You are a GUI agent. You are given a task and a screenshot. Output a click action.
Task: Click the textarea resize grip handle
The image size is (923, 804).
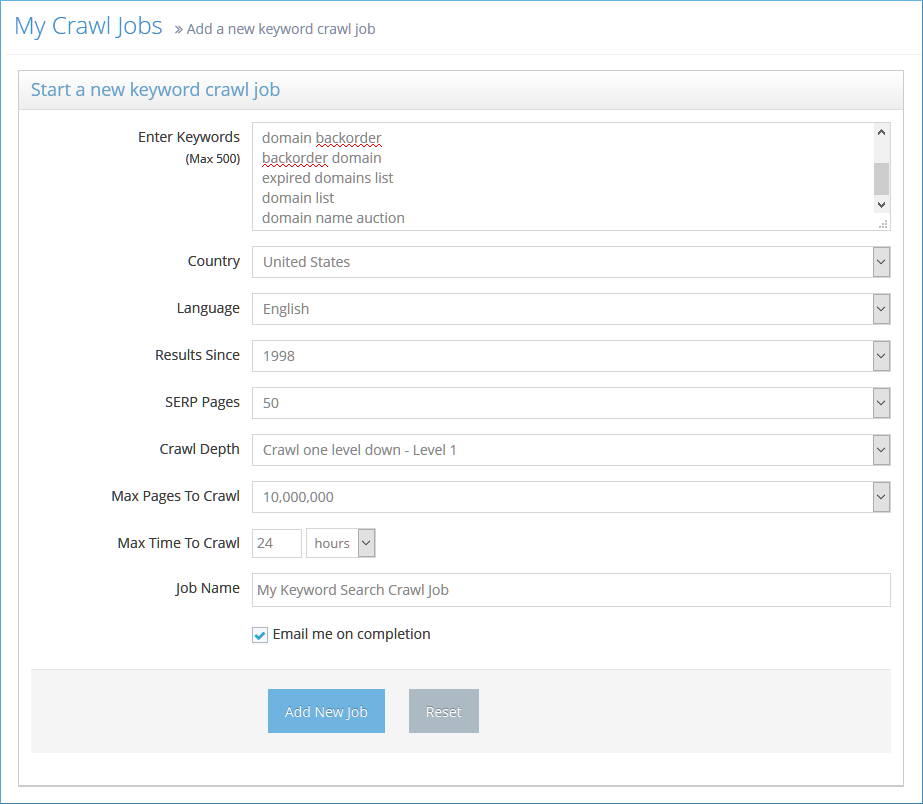pyautogui.click(x=884, y=224)
